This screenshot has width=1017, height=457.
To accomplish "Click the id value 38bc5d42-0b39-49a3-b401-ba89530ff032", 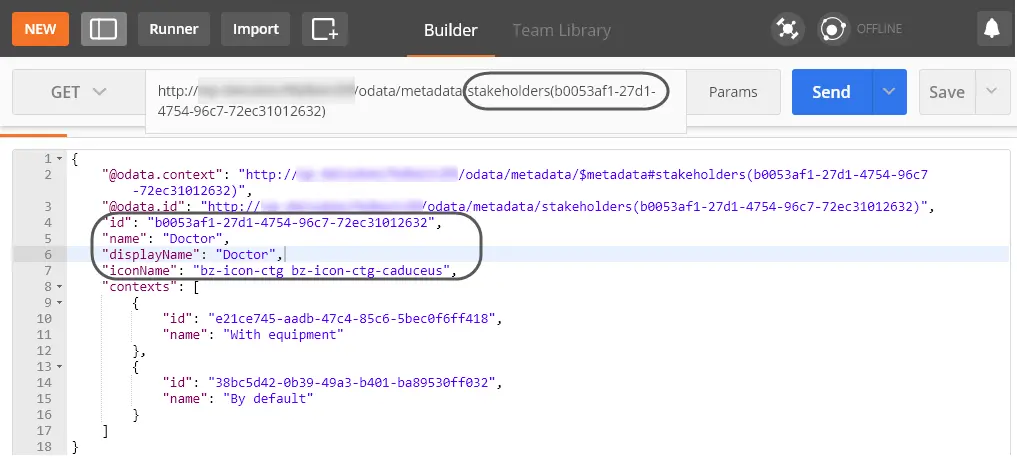I will [352, 383].
